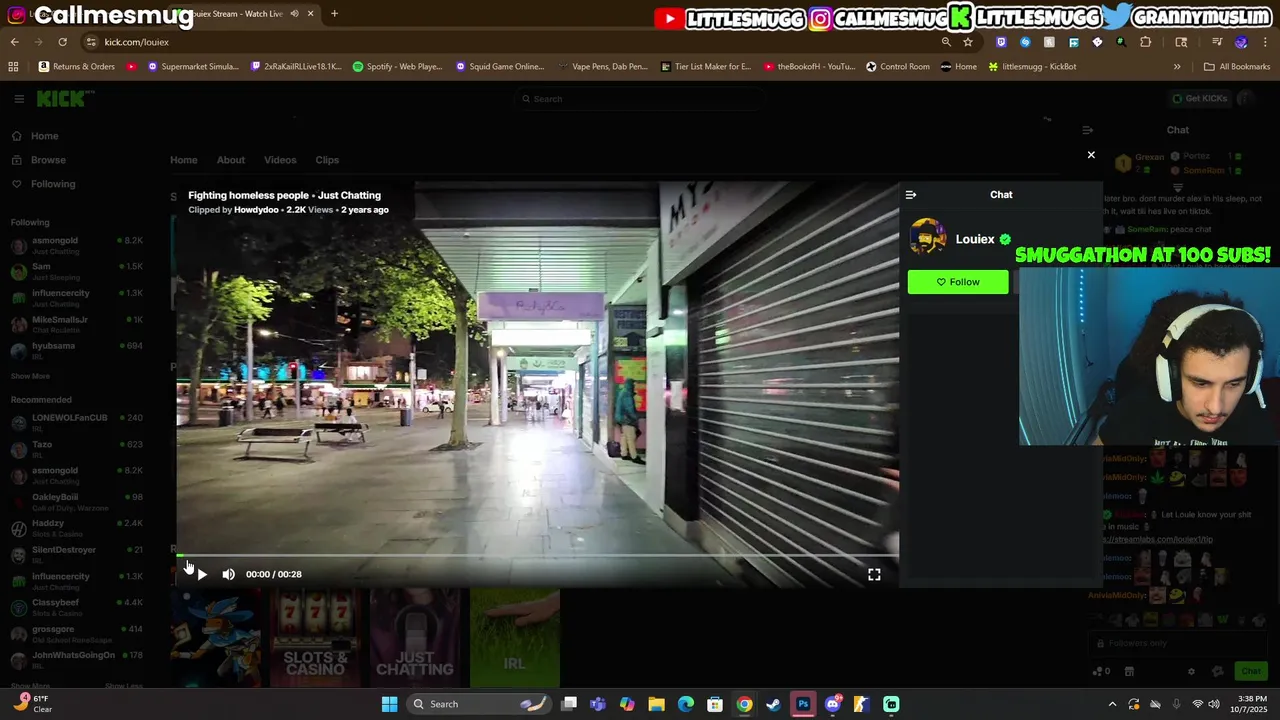
Task: Enter fullscreen for the clip player
Action: click(x=874, y=574)
